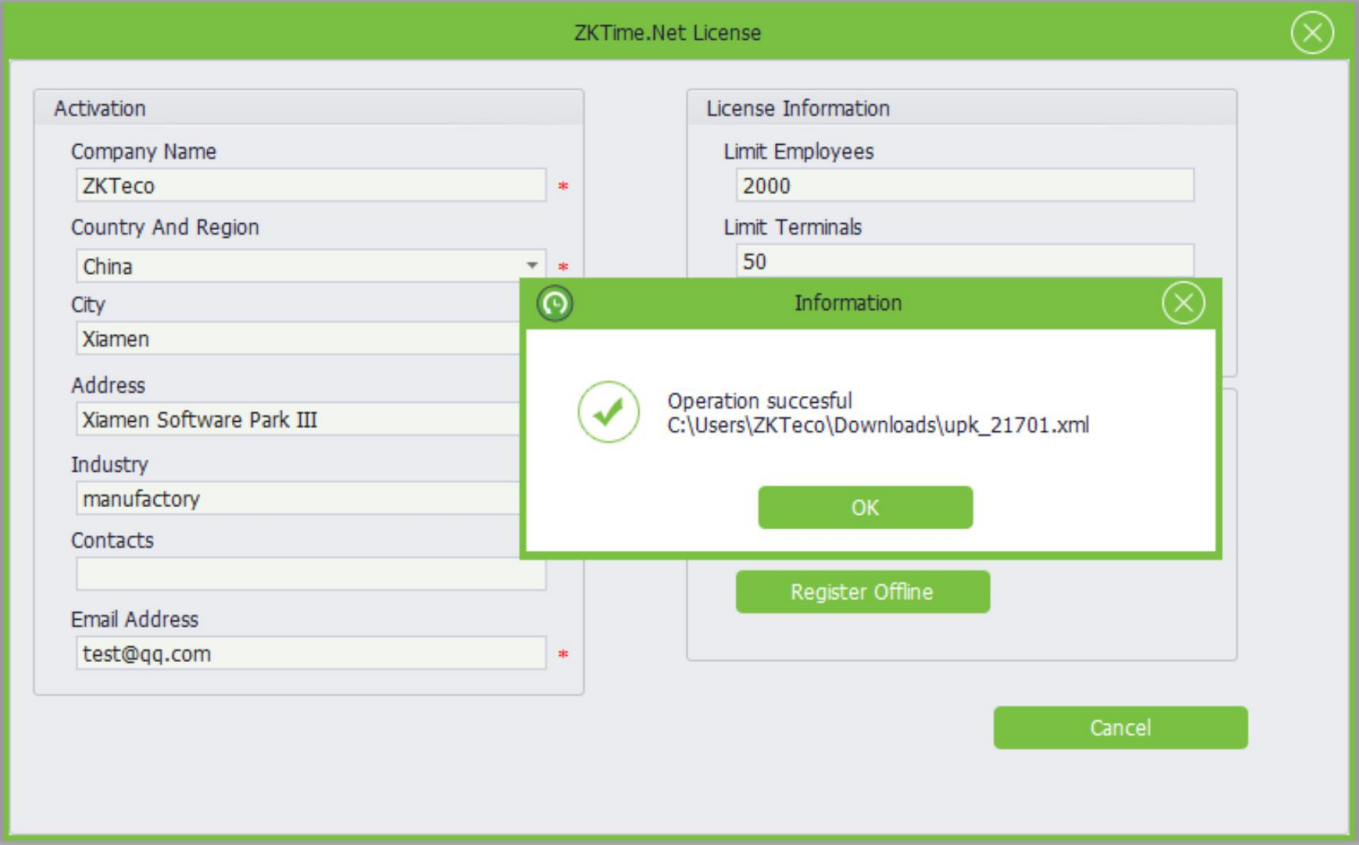Click the Register Offline button
The height and width of the screenshot is (845, 1359).
862,592
